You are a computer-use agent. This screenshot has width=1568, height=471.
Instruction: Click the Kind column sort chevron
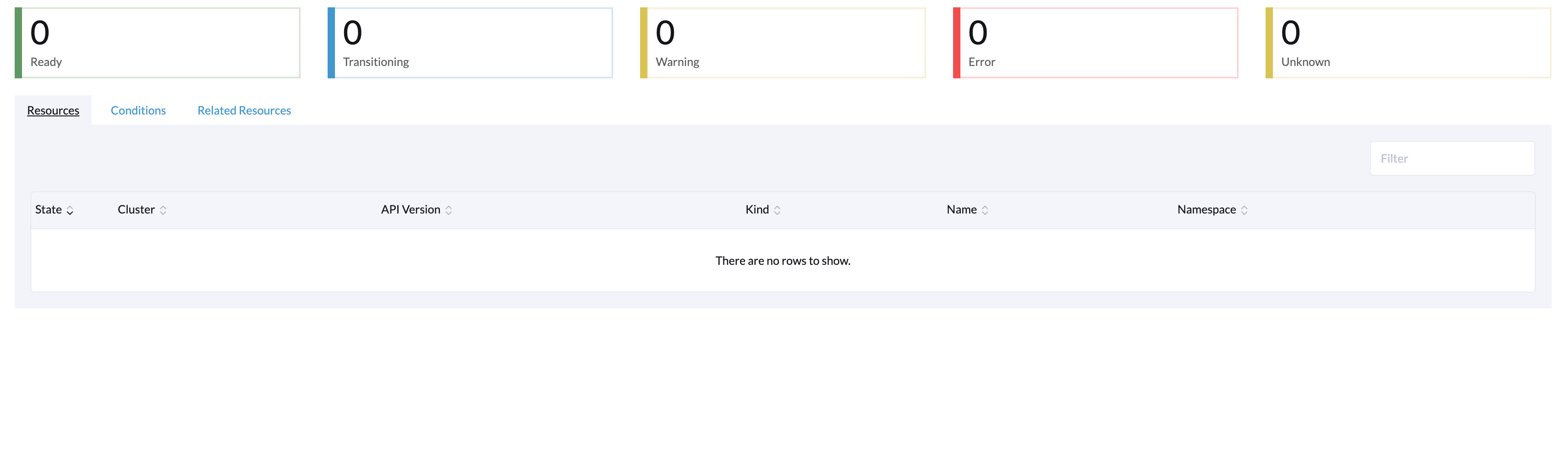pyautogui.click(x=777, y=209)
